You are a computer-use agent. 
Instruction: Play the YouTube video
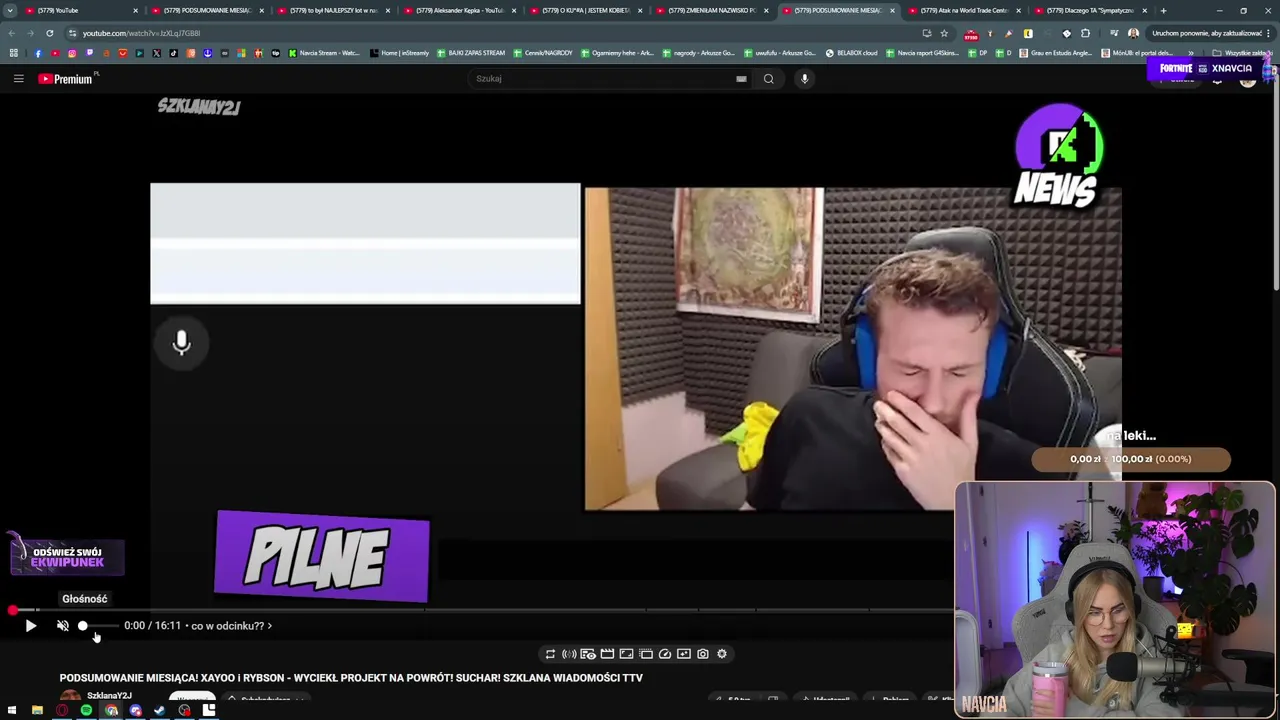(30, 626)
